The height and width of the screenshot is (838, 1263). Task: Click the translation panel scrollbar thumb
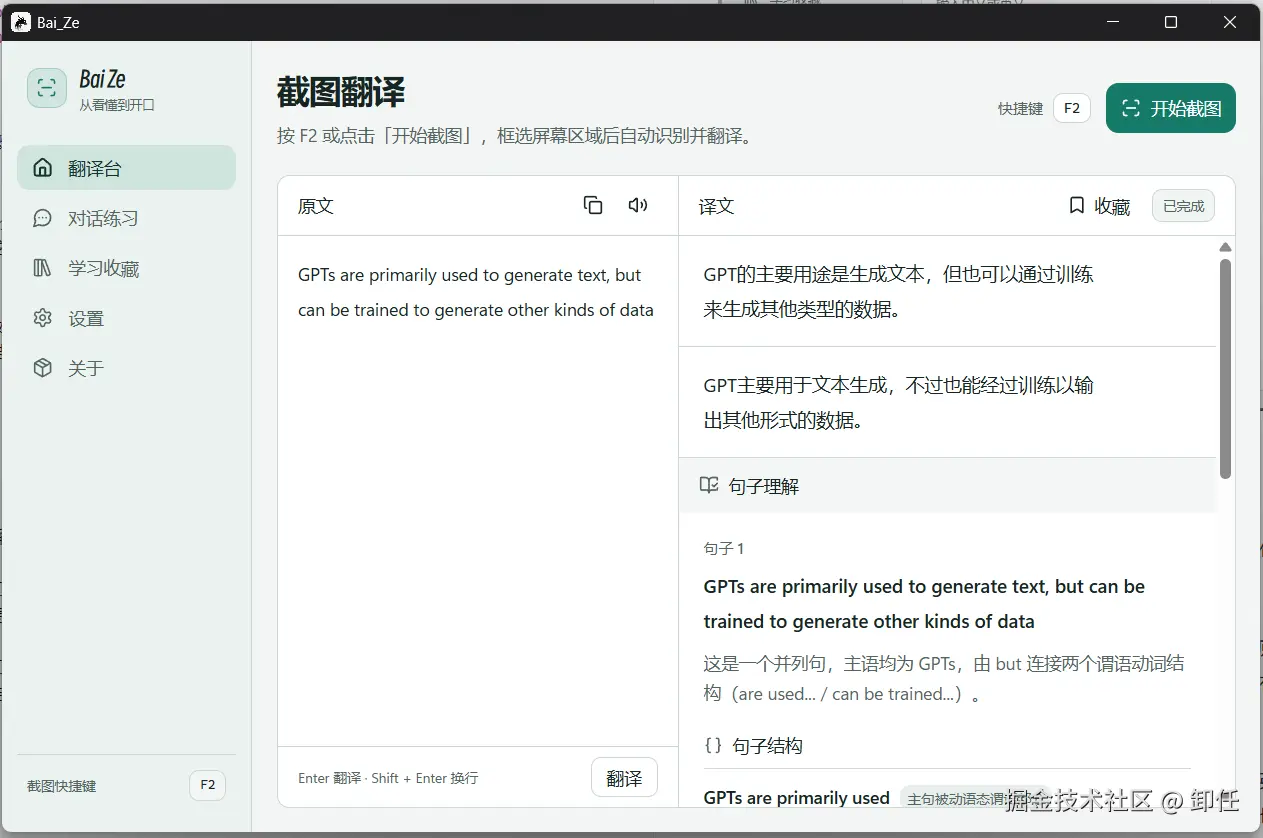1225,368
